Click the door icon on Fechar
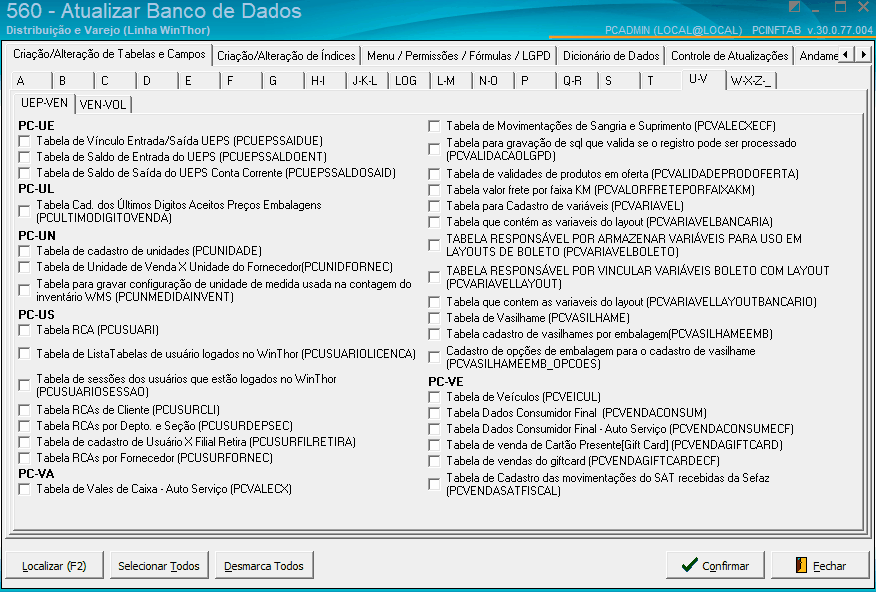This screenshot has width=876, height=592. tap(801, 565)
